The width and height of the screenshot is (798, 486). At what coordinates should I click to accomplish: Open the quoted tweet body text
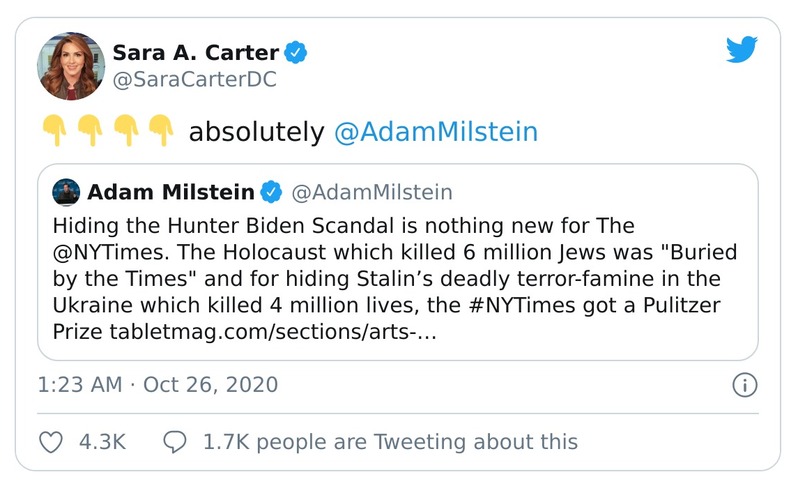[x=395, y=277]
